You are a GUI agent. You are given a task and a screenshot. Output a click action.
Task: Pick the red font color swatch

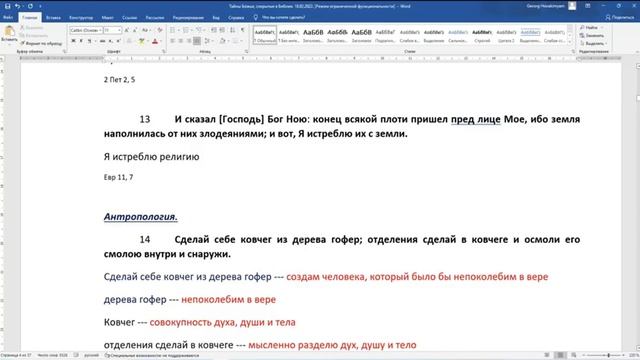click(155, 41)
